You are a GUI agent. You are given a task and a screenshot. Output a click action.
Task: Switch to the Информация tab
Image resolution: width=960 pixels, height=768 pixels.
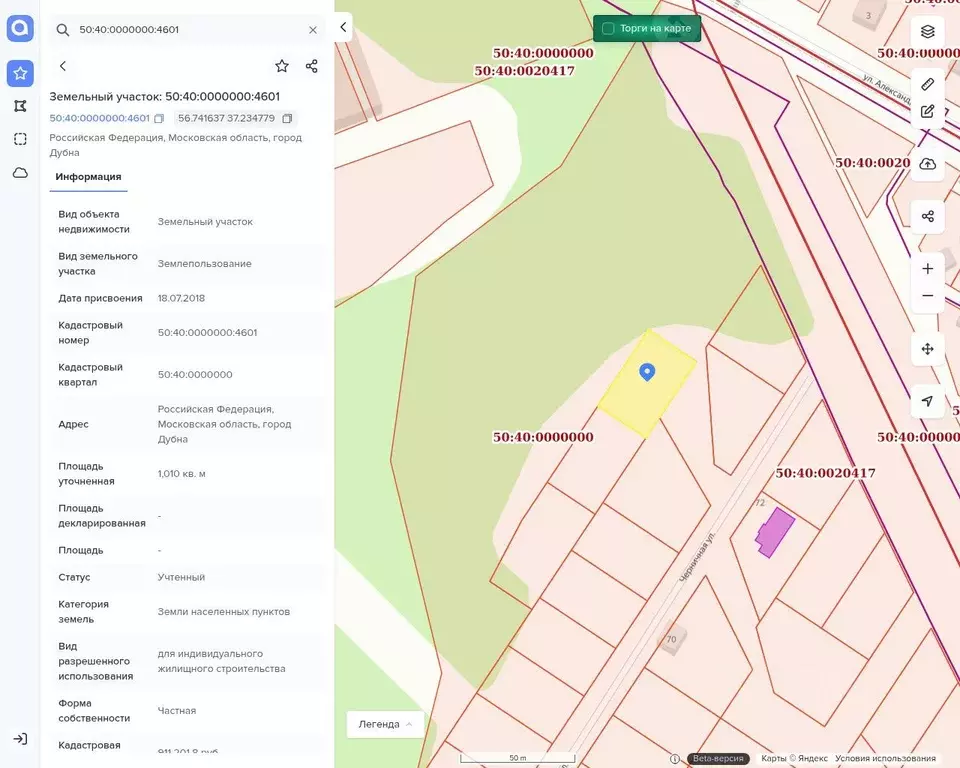[x=88, y=176]
